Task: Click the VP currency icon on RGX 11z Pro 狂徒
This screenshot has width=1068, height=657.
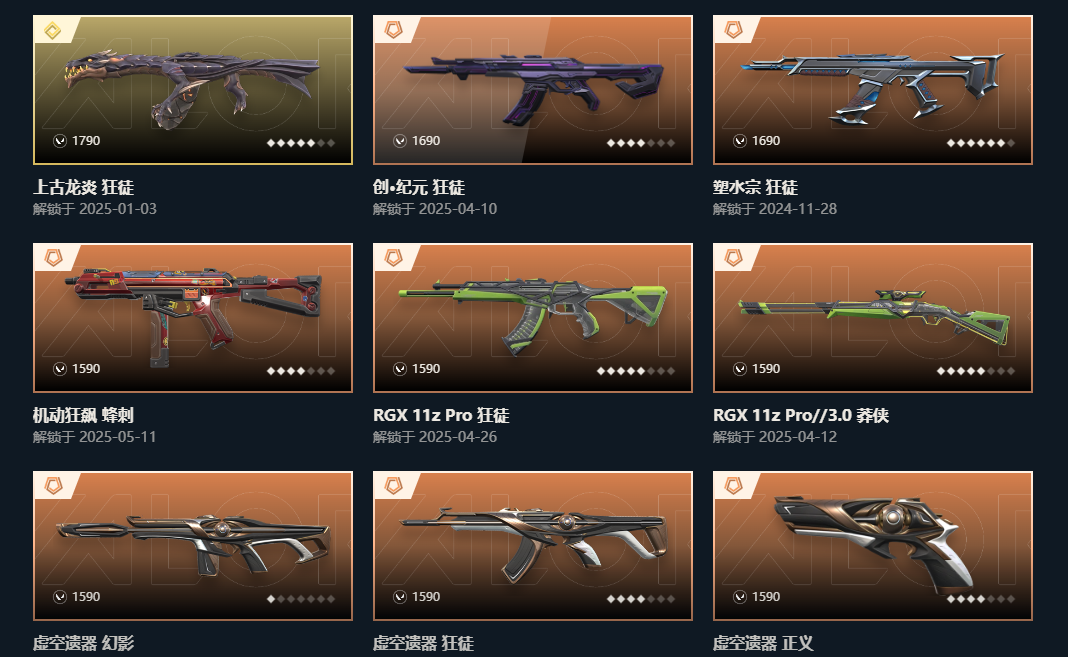Action: (x=400, y=369)
